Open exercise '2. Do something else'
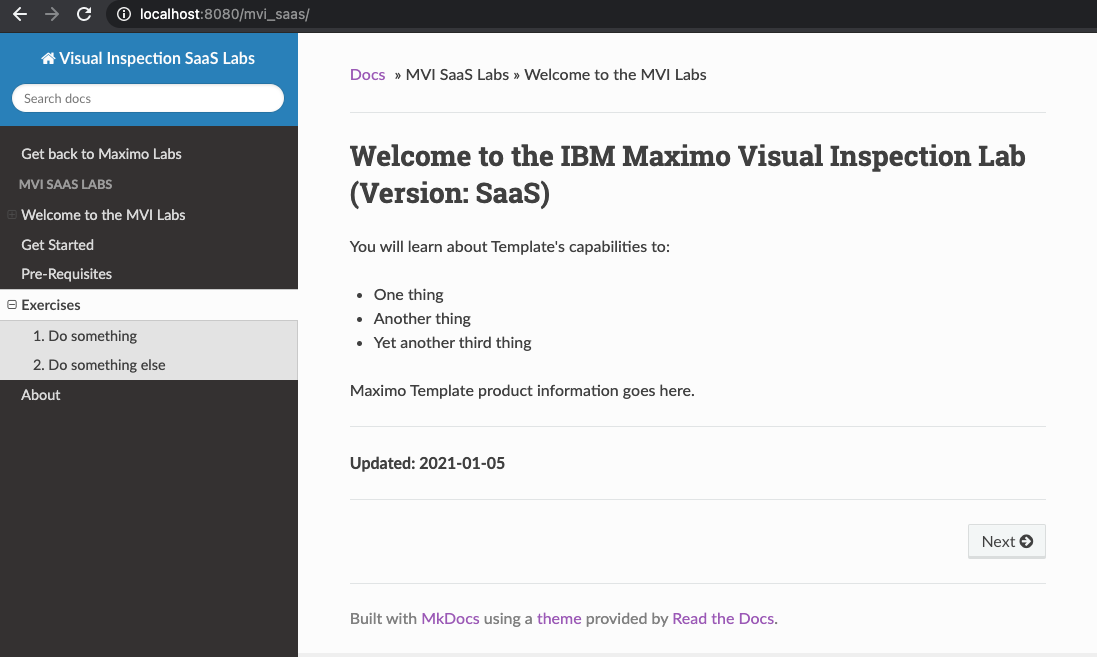Viewport: 1097px width, 657px height. (x=97, y=364)
